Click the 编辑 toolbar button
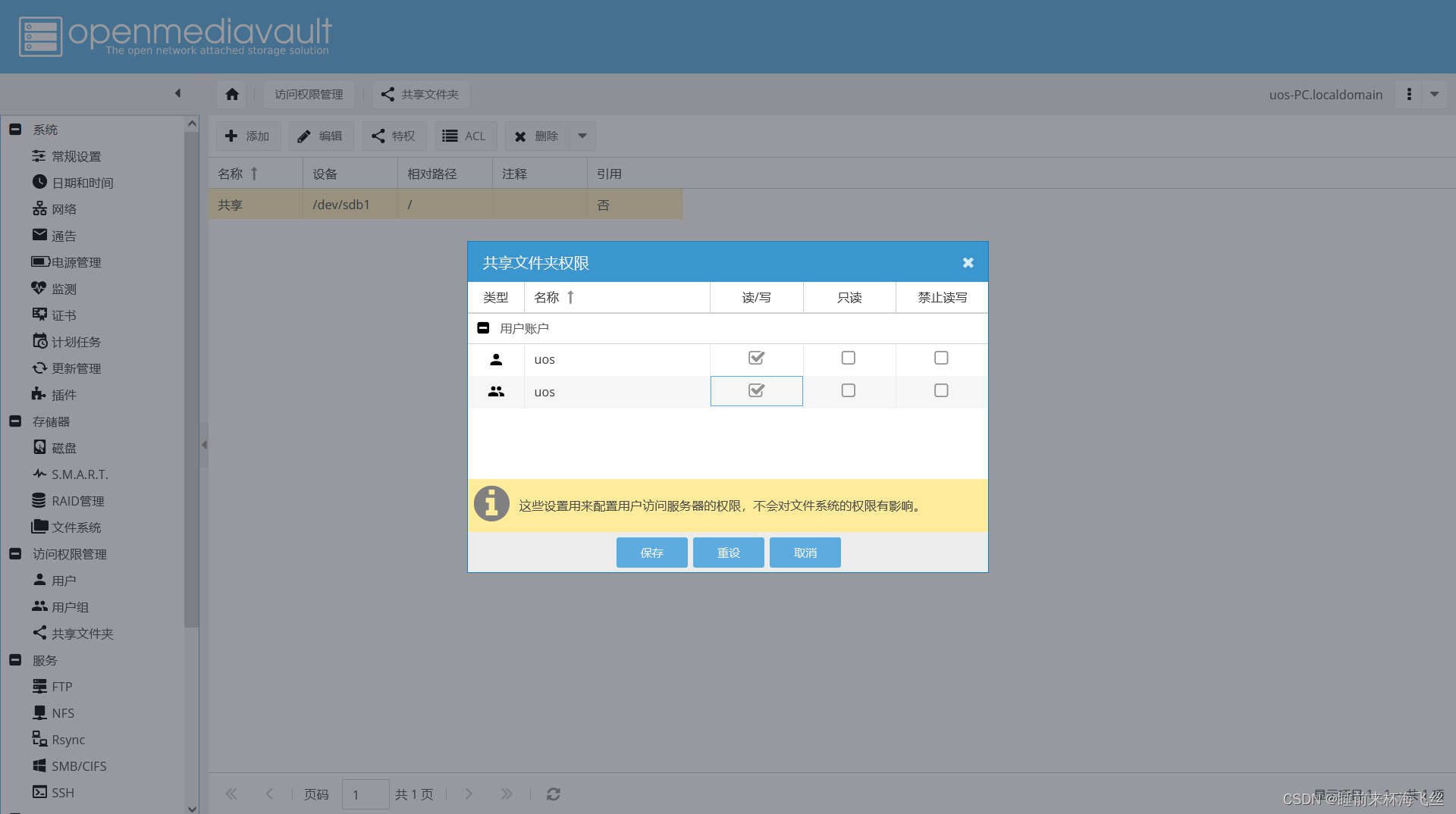 321,136
